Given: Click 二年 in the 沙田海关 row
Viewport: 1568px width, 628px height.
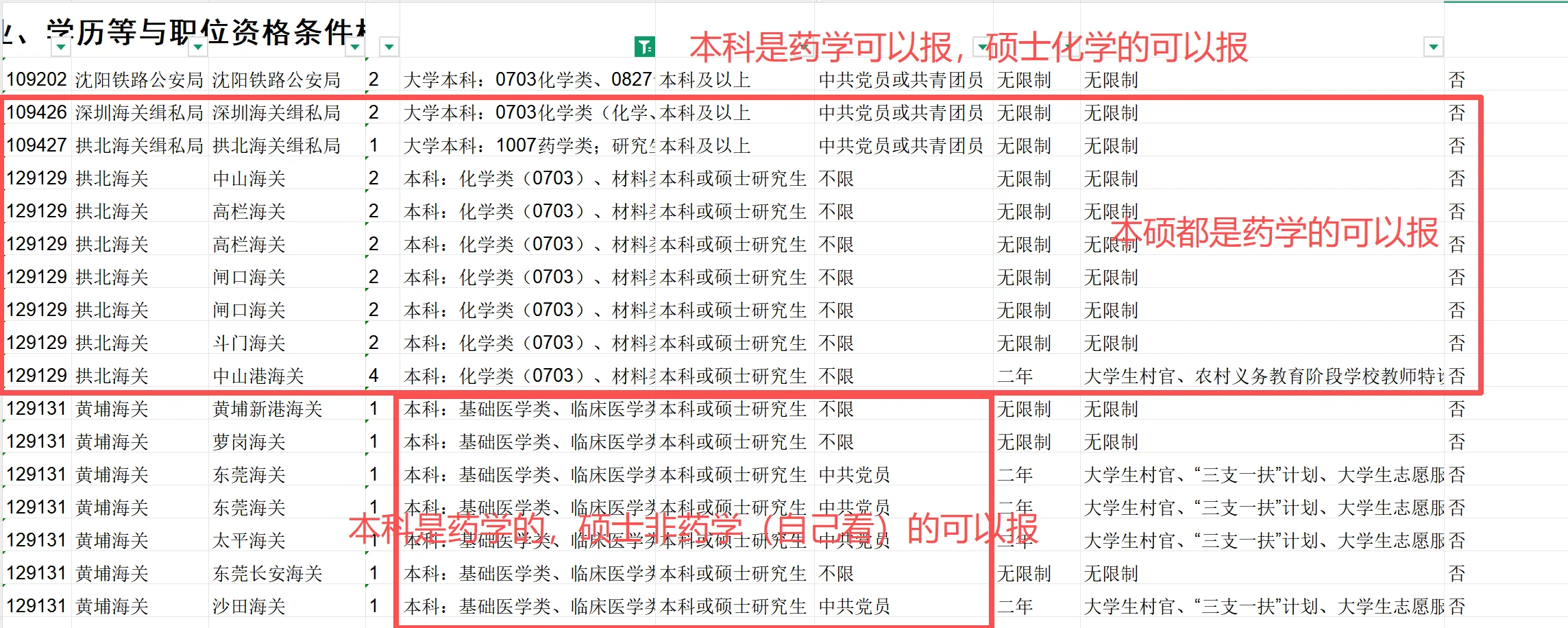Looking at the screenshot, I should pos(1015,606).
